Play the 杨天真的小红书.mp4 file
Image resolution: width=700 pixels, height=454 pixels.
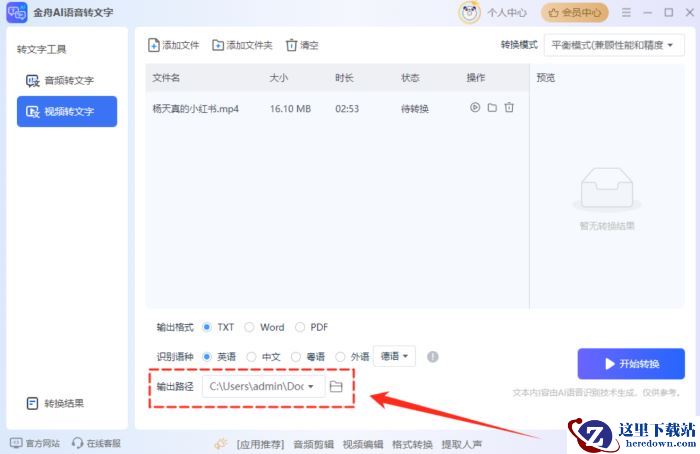475,108
